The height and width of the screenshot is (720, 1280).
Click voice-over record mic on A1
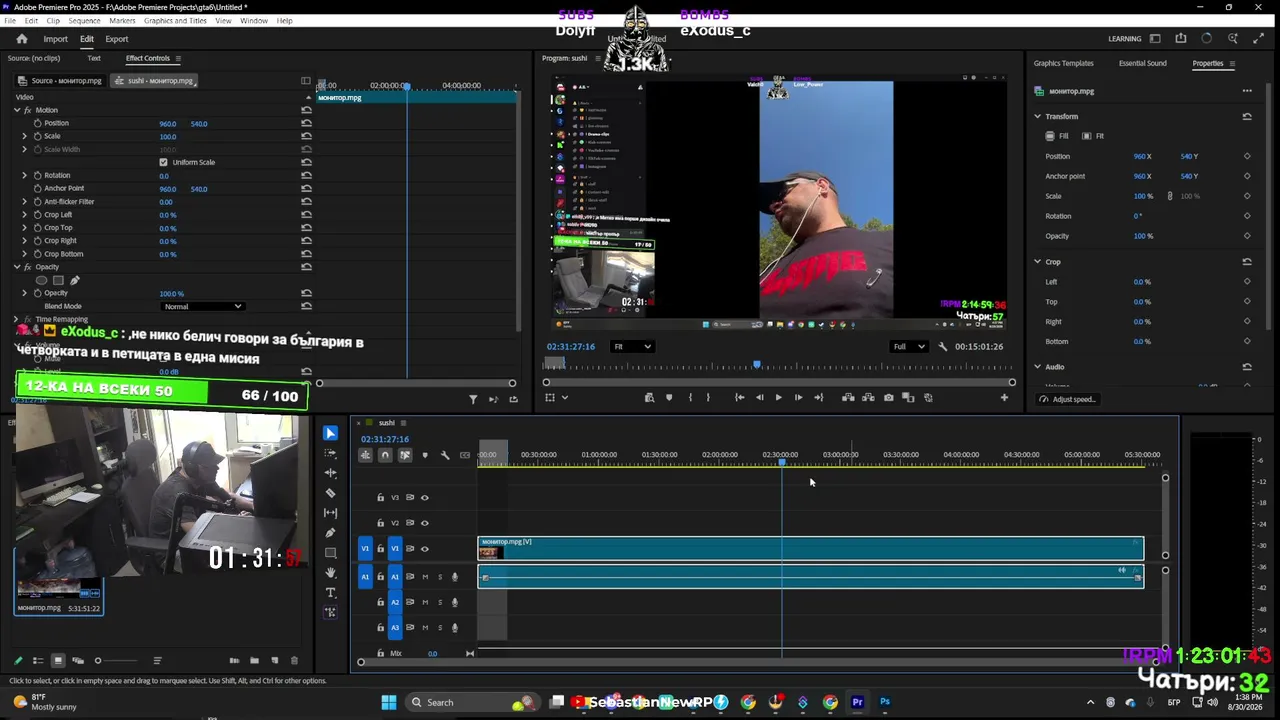[x=455, y=577]
